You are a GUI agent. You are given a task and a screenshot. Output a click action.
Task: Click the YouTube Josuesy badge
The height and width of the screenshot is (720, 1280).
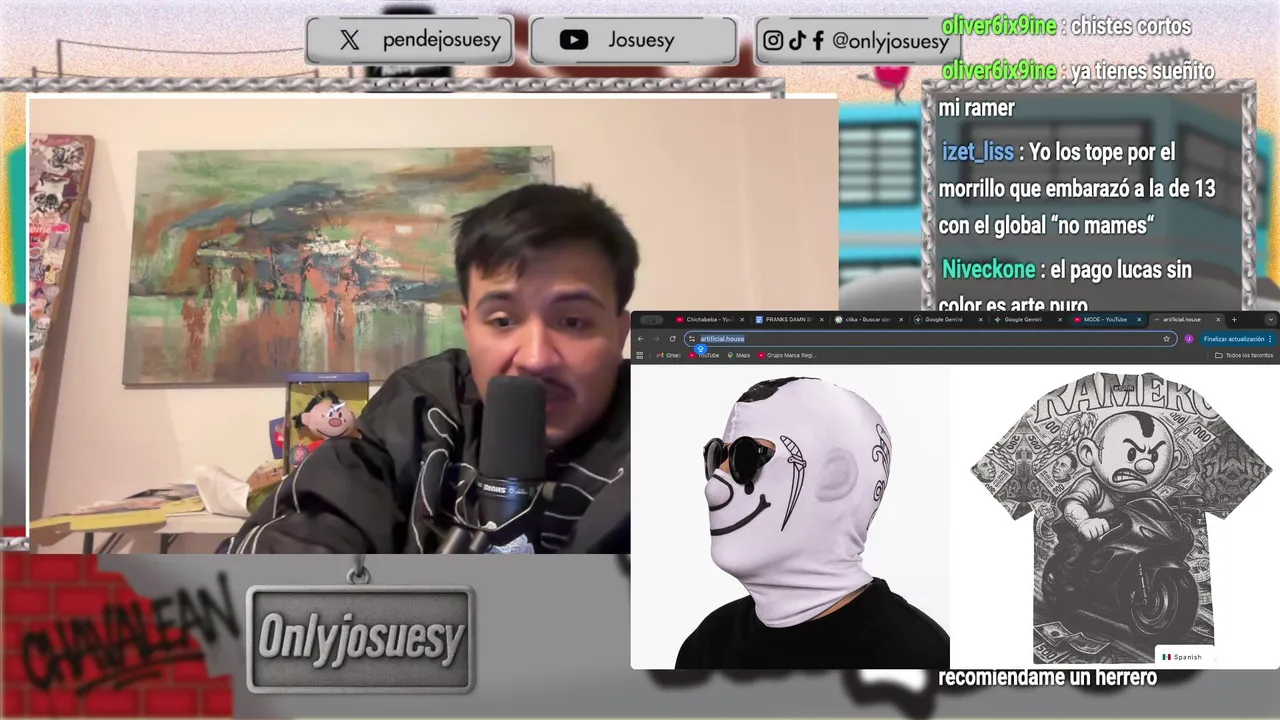point(633,40)
